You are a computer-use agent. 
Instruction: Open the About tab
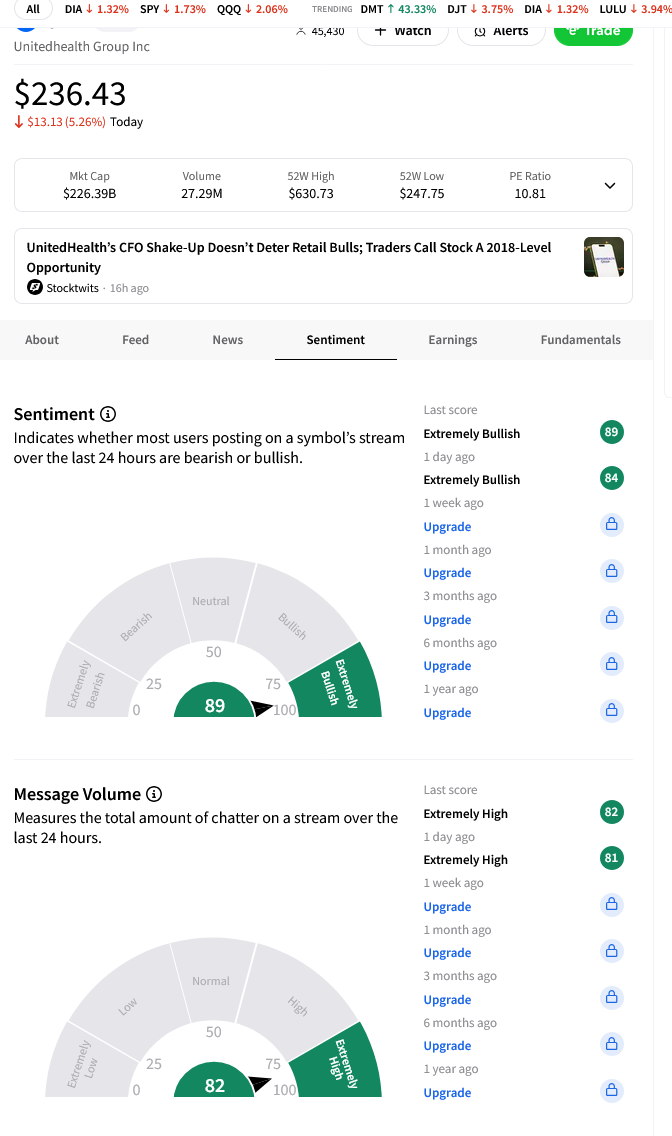click(42, 340)
